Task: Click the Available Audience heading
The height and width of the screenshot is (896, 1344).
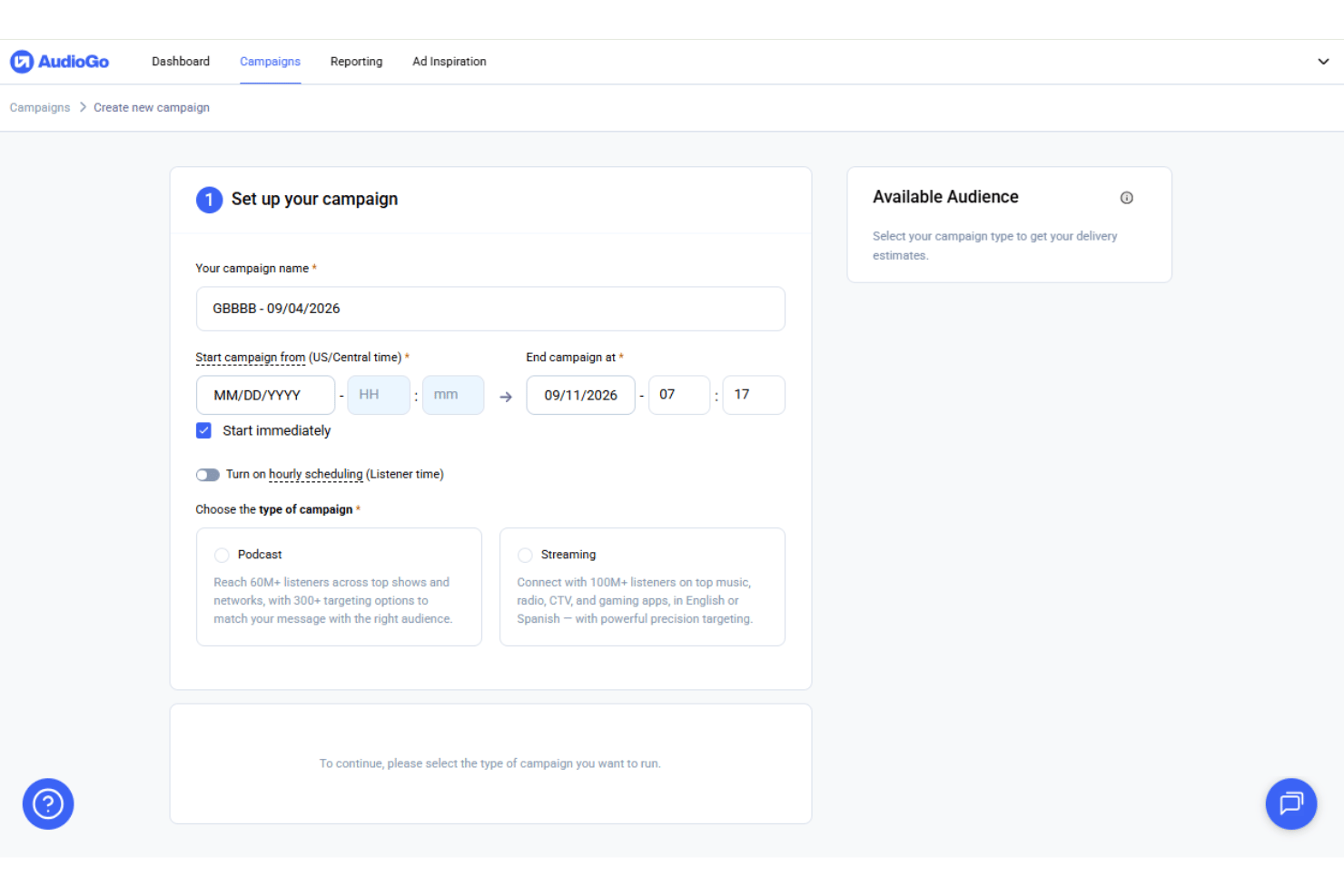Action: (x=945, y=197)
